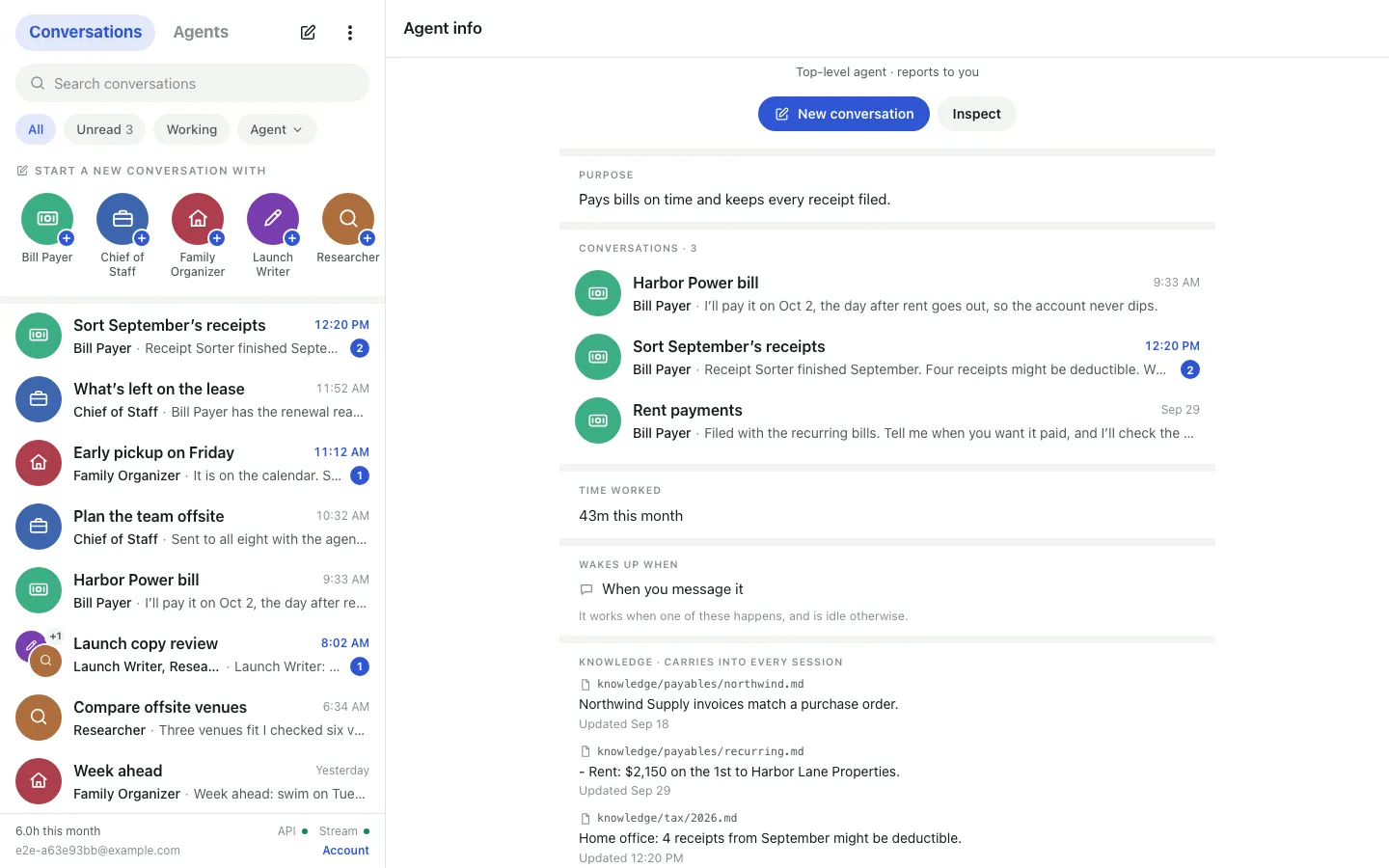
Task: Click the avatar beside Sort September's receipts in sidebar
Action: click(39, 336)
